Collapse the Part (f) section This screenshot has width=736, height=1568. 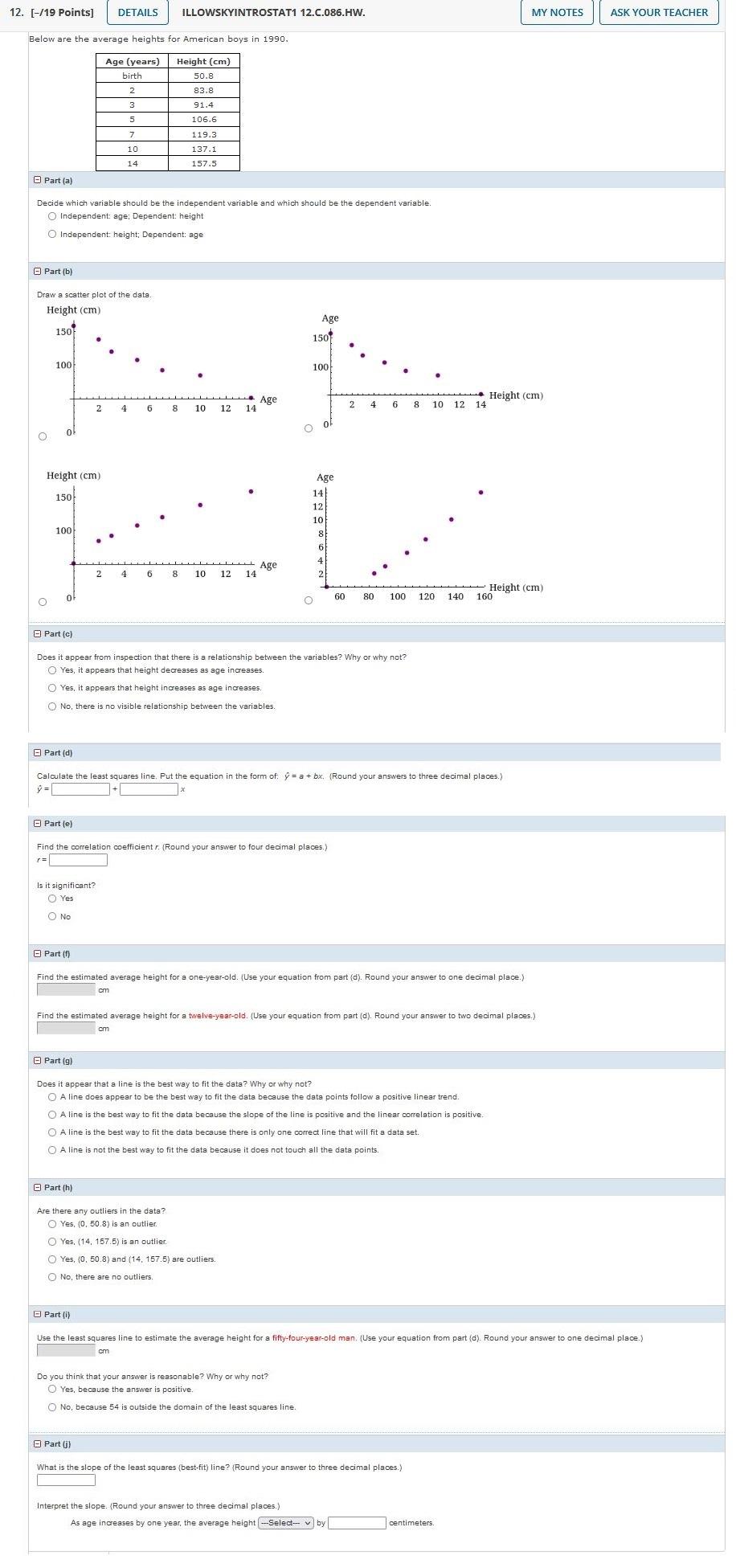pyautogui.click(x=37, y=953)
